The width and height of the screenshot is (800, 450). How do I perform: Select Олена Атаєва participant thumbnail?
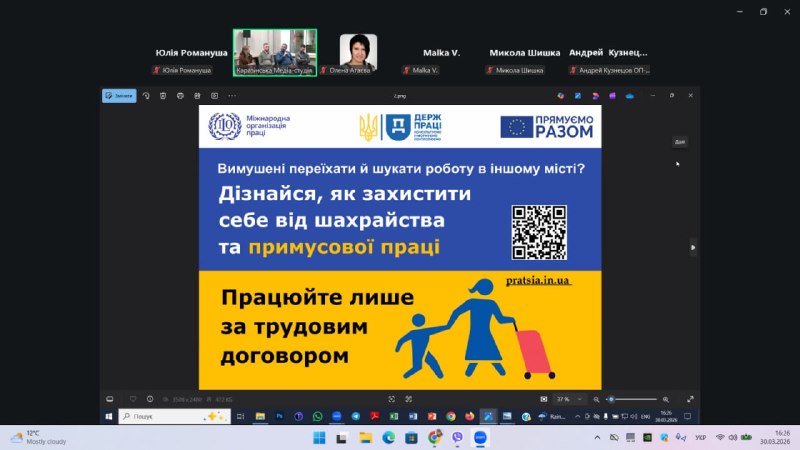pyautogui.click(x=358, y=52)
